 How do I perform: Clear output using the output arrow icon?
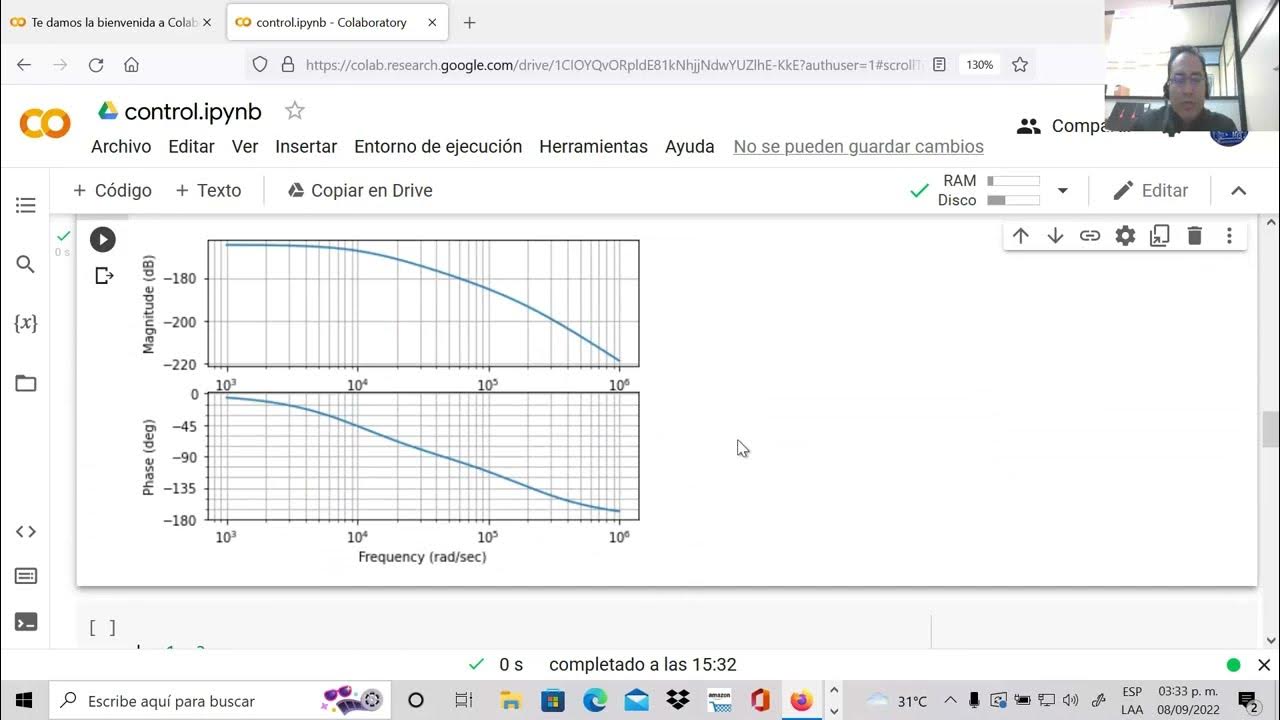coord(104,275)
